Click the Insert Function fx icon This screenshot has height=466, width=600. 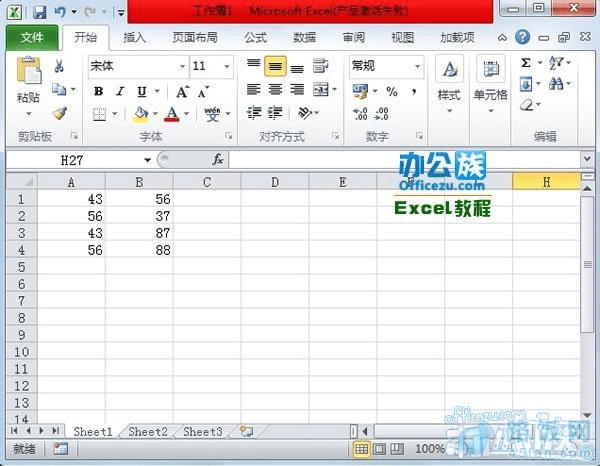(x=218, y=159)
